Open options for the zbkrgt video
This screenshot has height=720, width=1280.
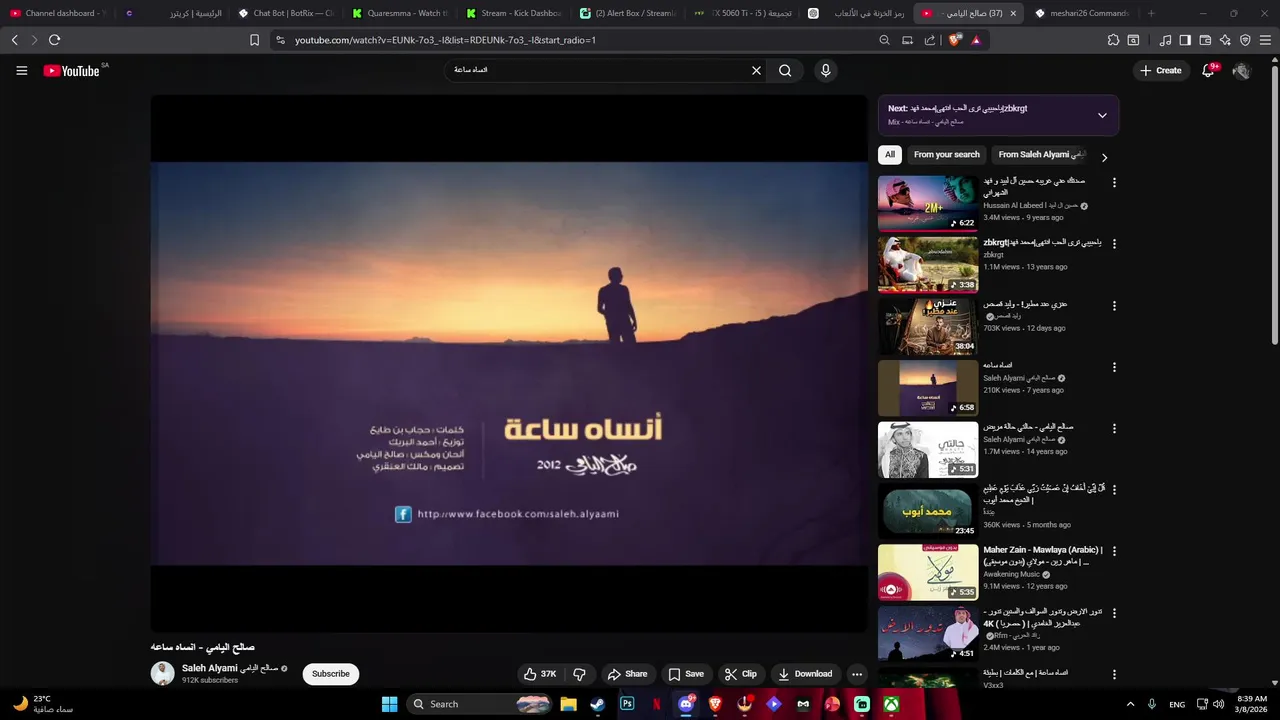[1114, 244]
